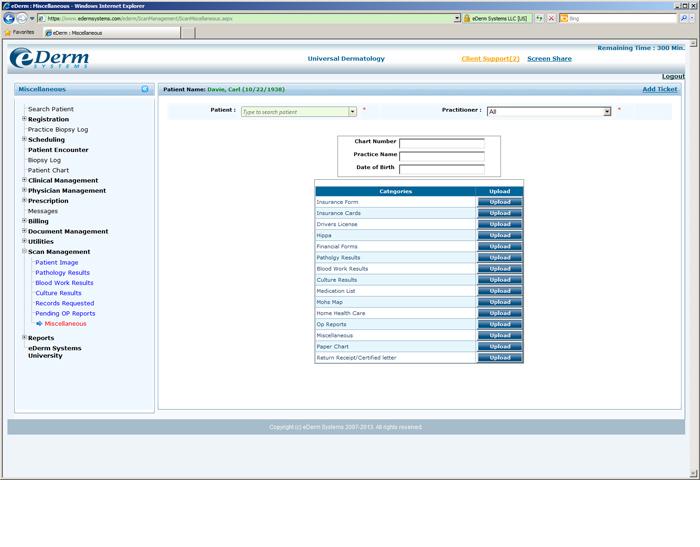The image size is (700, 547).
Task: Click the browser Back button
Action: tap(8, 18)
